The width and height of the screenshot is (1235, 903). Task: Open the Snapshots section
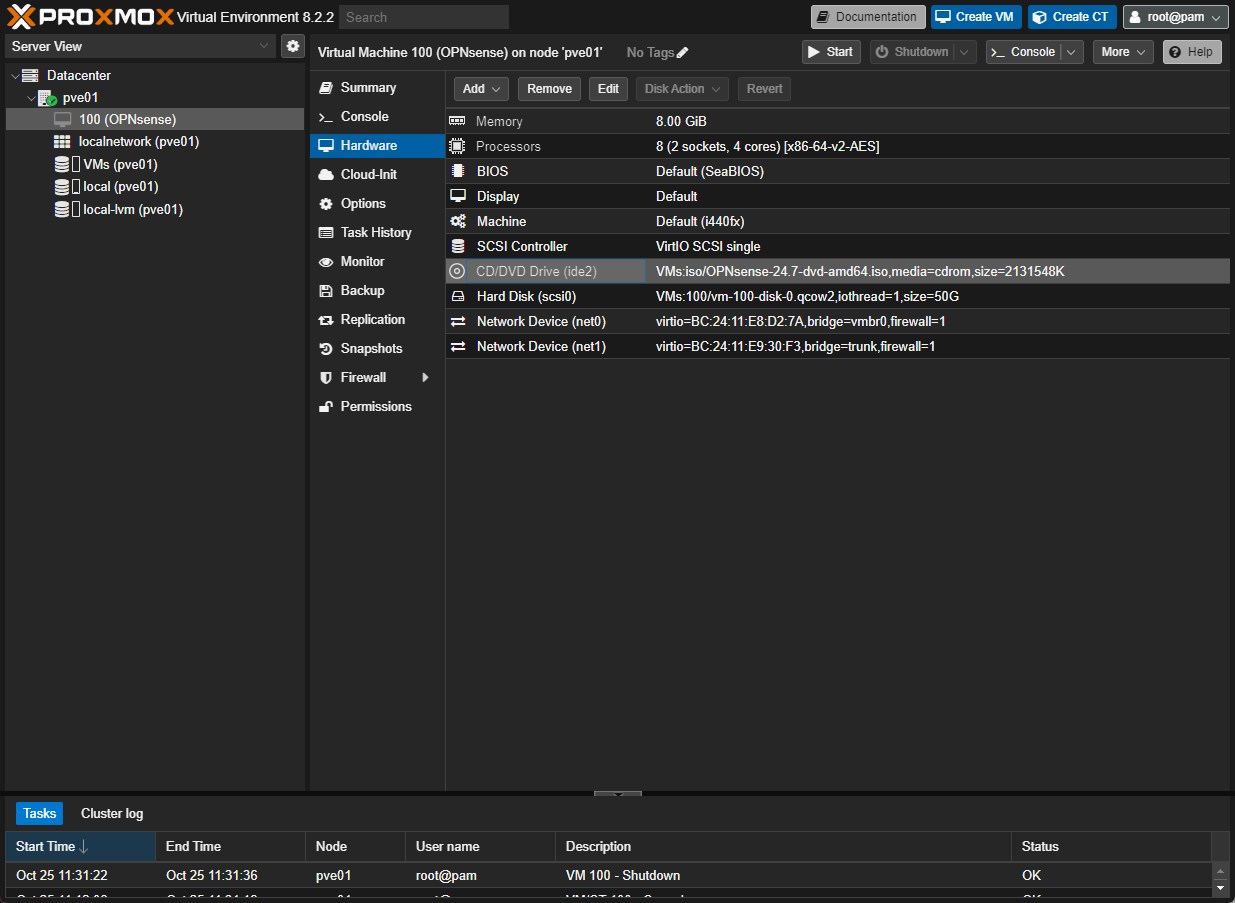coord(370,348)
